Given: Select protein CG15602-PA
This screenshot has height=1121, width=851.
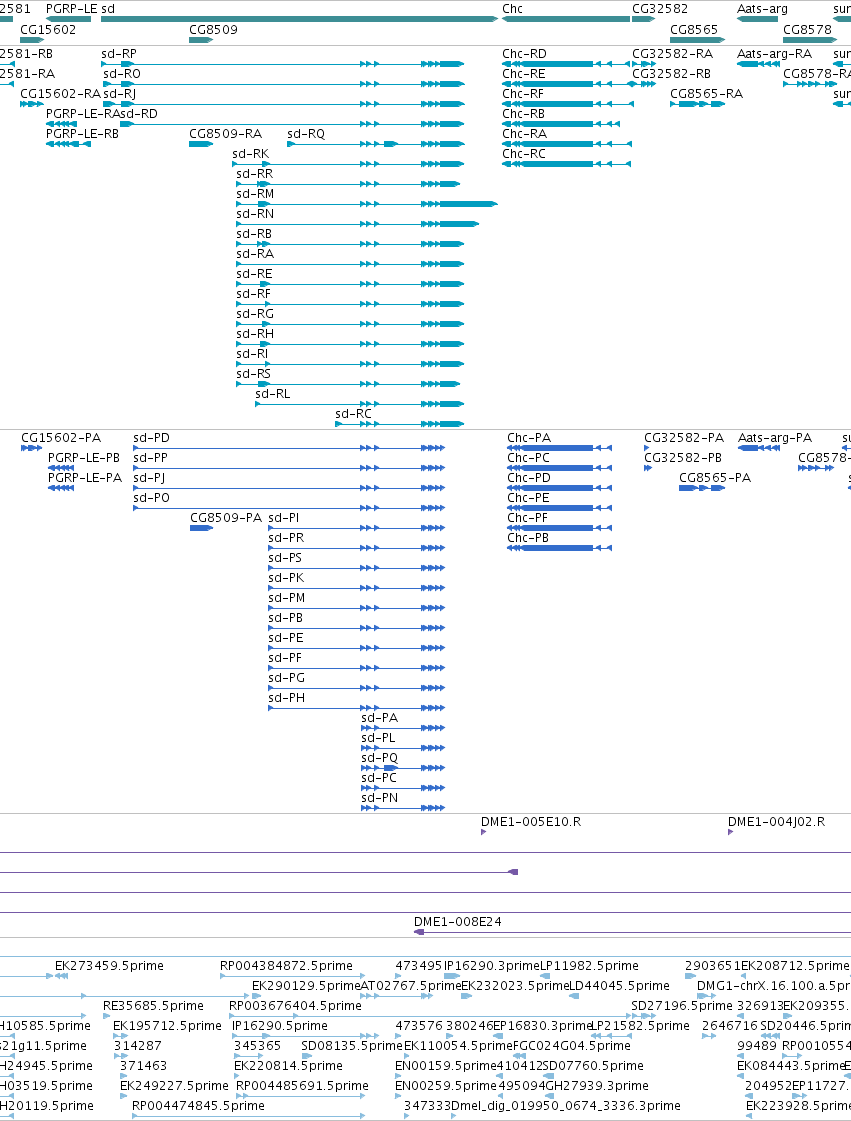Looking at the screenshot, I should coord(31,448).
